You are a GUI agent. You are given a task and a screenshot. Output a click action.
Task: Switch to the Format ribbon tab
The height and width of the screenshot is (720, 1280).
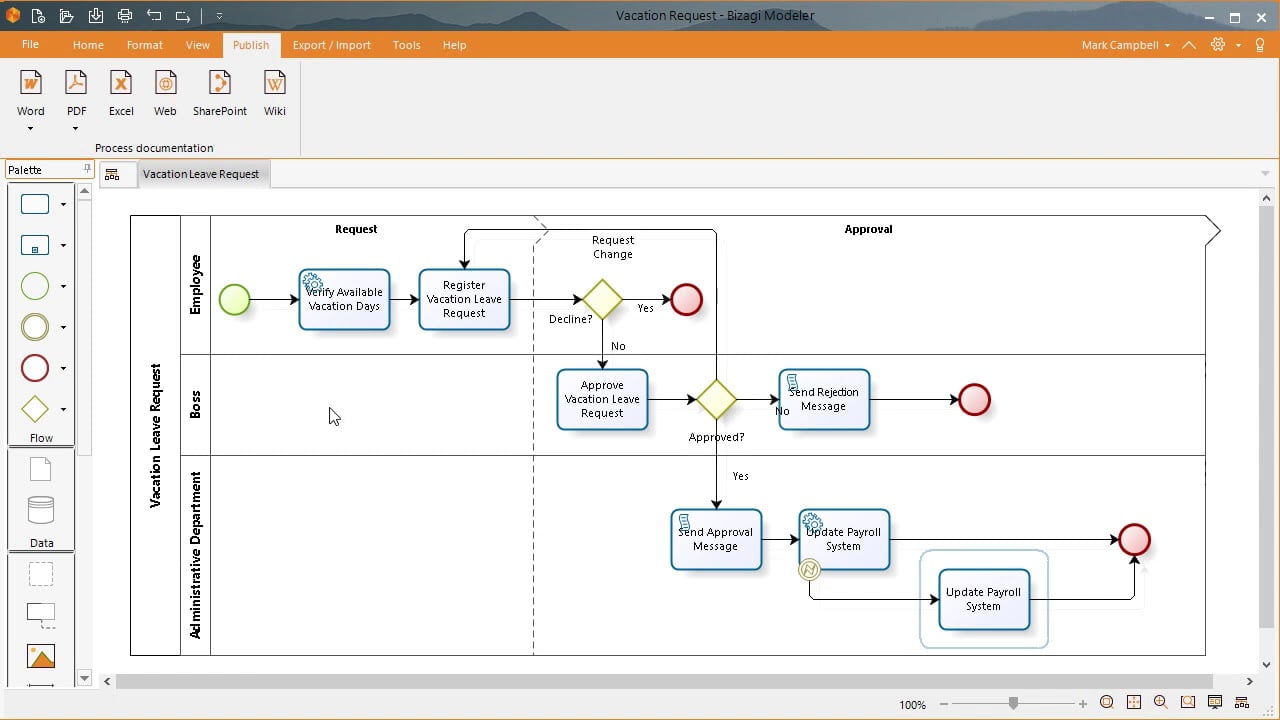point(145,45)
